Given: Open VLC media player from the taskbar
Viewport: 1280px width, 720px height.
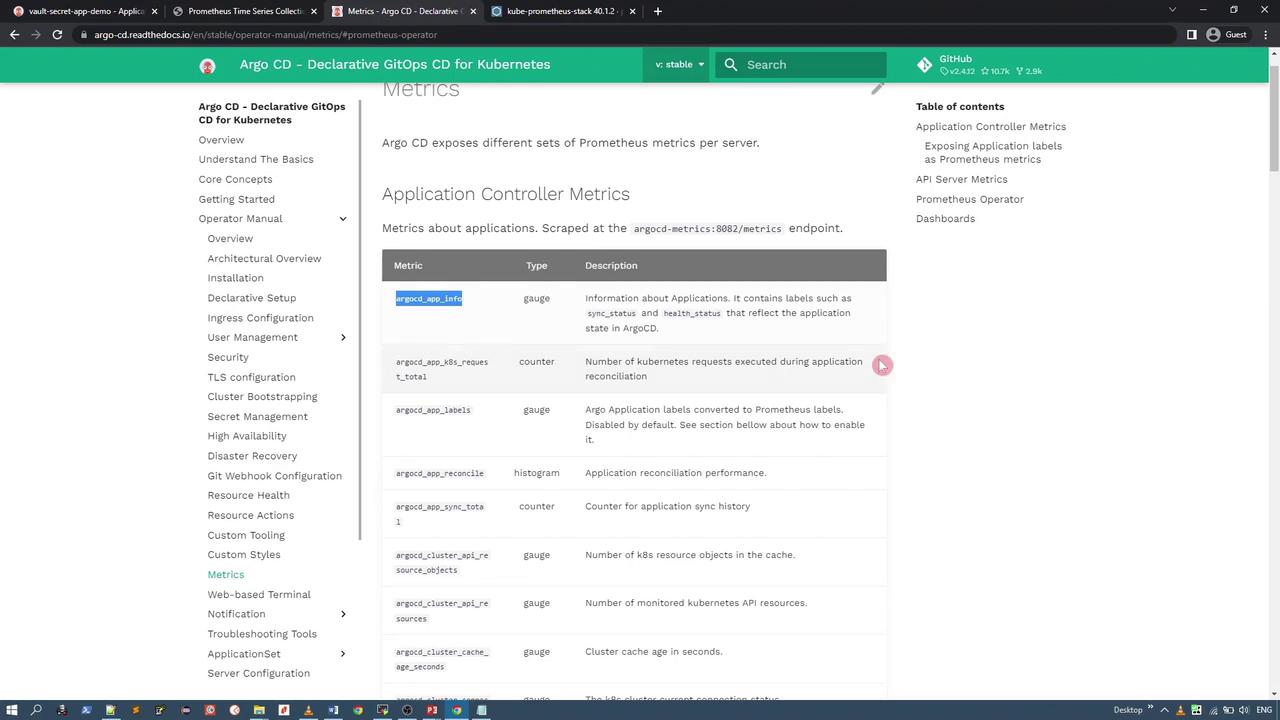Looking at the screenshot, I should [x=308, y=710].
